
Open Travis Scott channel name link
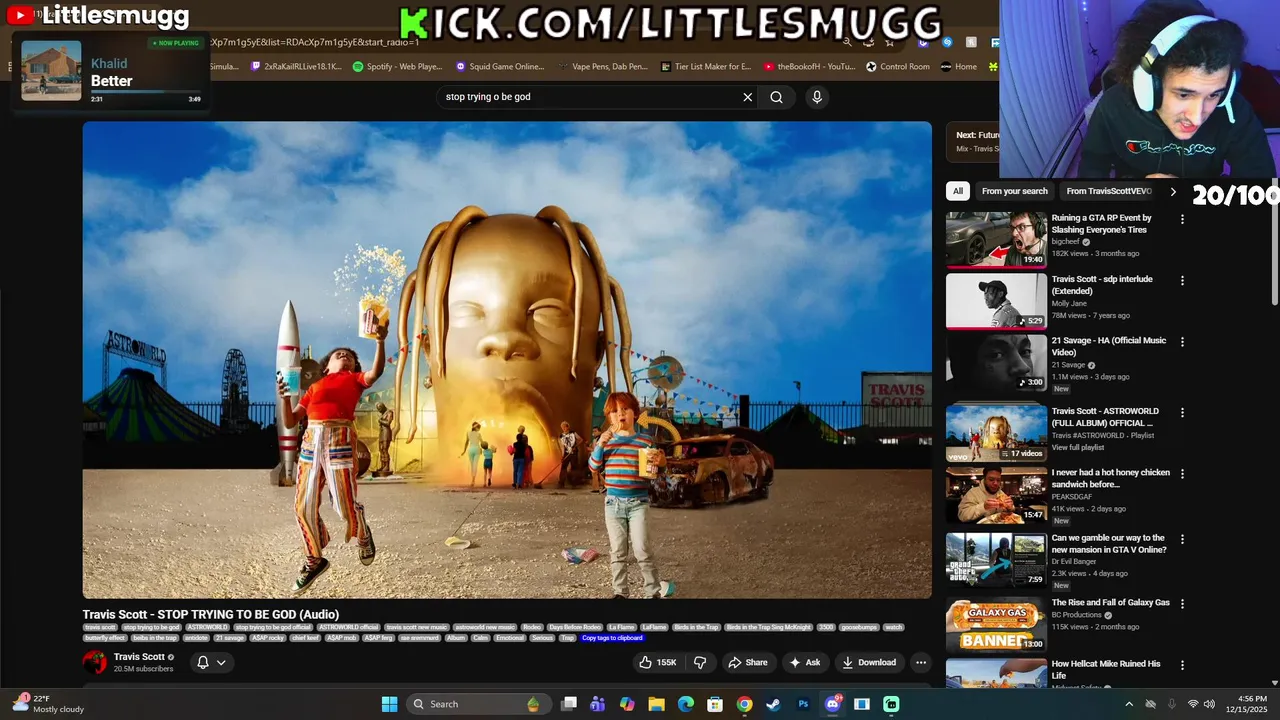click(139, 657)
